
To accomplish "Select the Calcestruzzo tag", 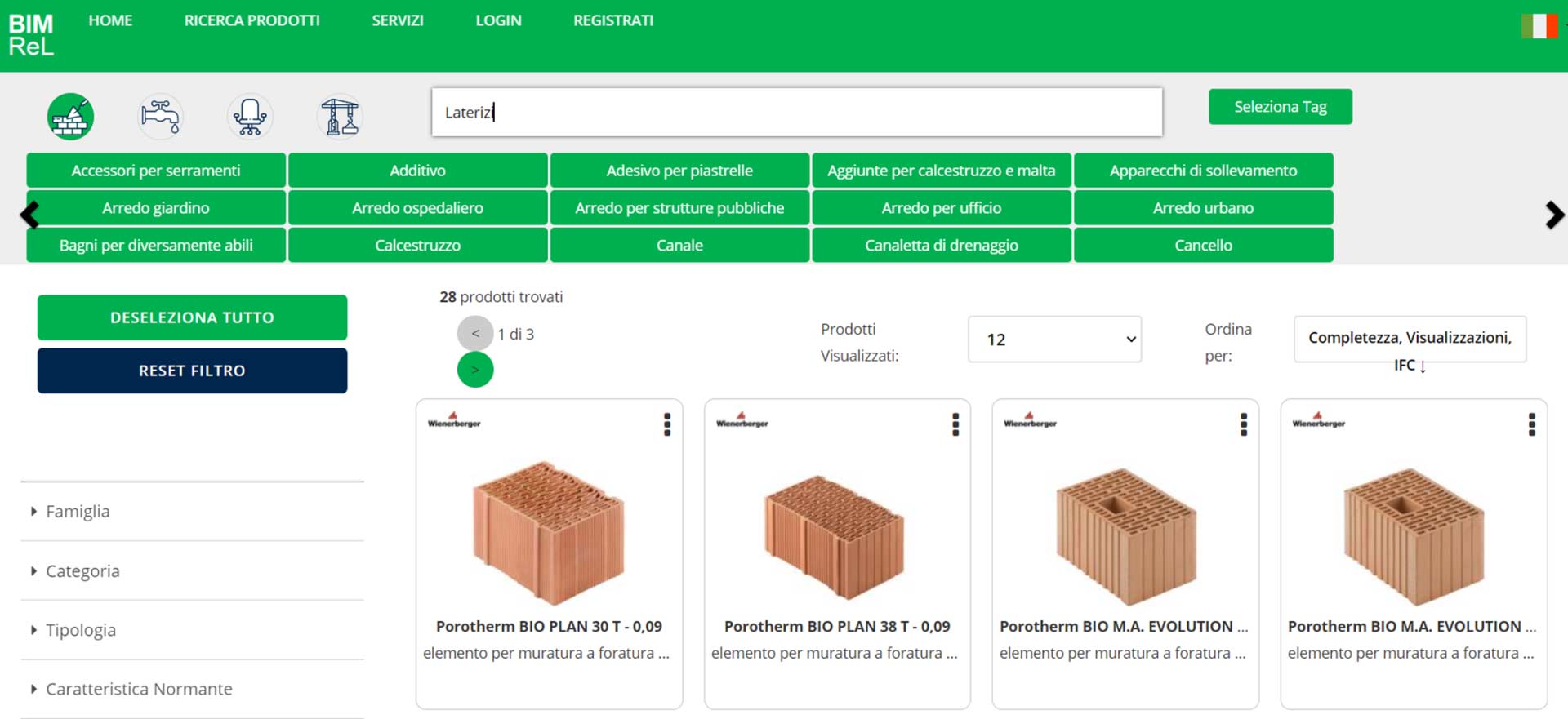I will pyautogui.click(x=417, y=245).
